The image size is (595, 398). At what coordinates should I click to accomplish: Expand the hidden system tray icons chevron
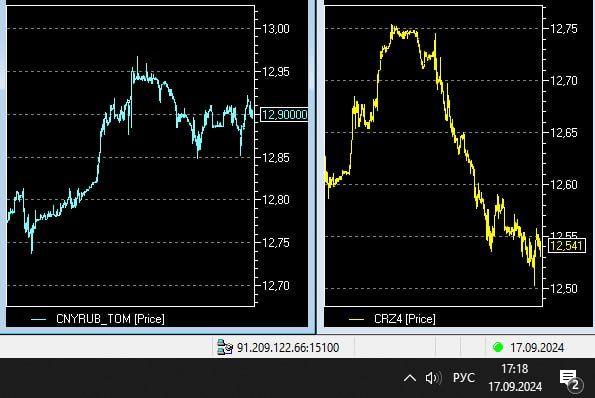(410, 378)
